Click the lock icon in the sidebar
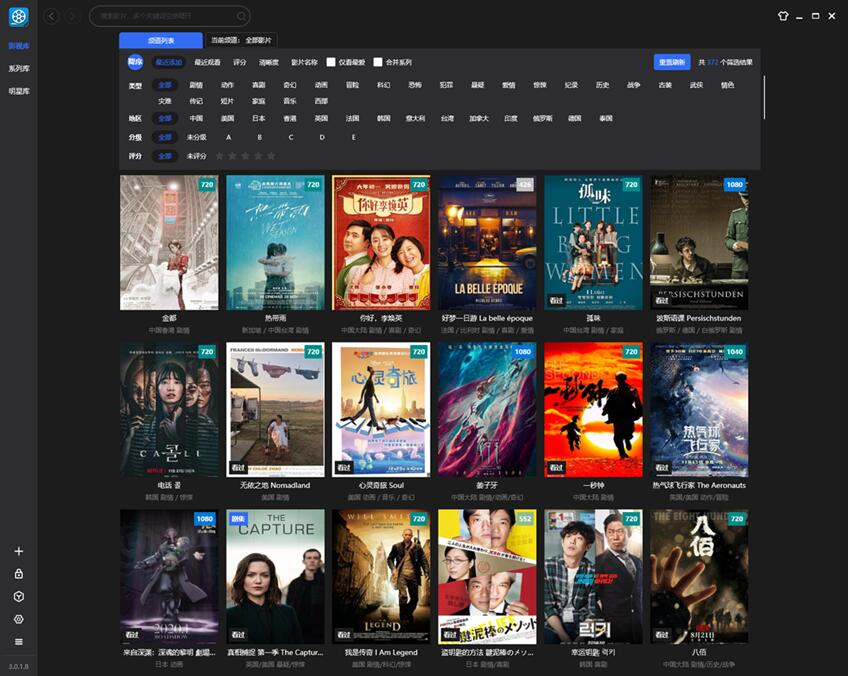 (18, 573)
